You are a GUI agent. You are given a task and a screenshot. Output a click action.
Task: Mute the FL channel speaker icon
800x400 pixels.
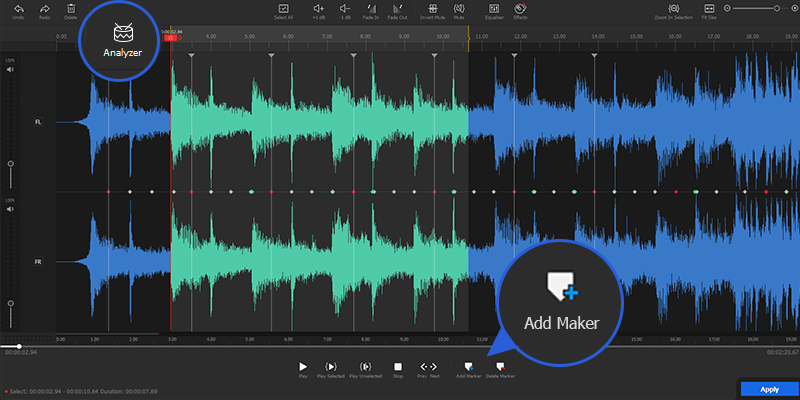10,69
